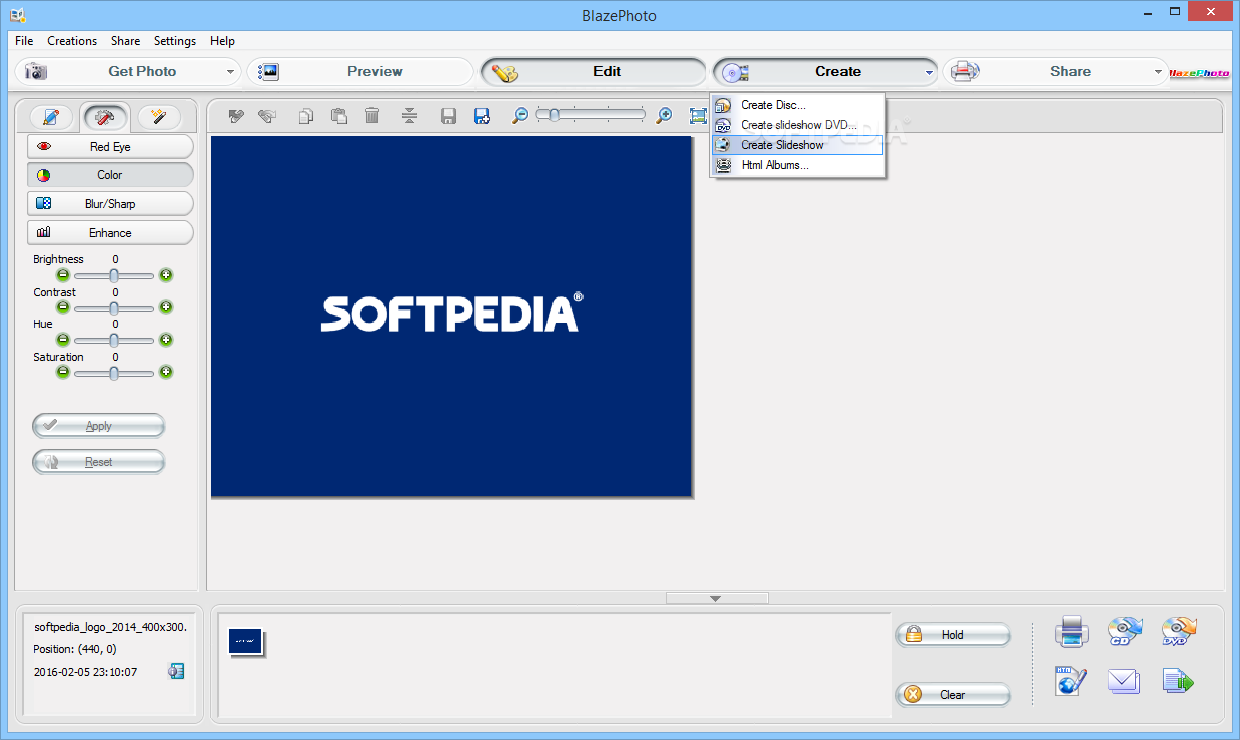Choose Create slideshow DVD... option
1240x740 pixels.
pos(798,125)
